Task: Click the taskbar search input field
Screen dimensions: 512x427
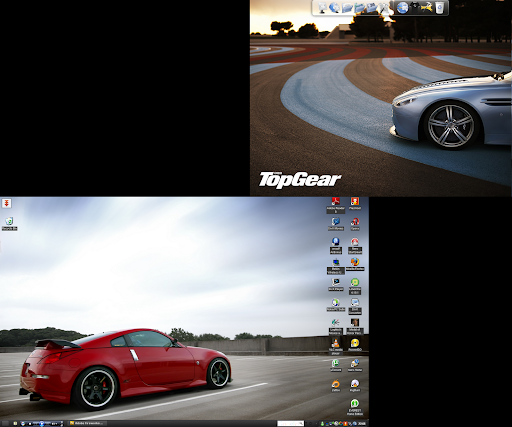Action: point(290,423)
